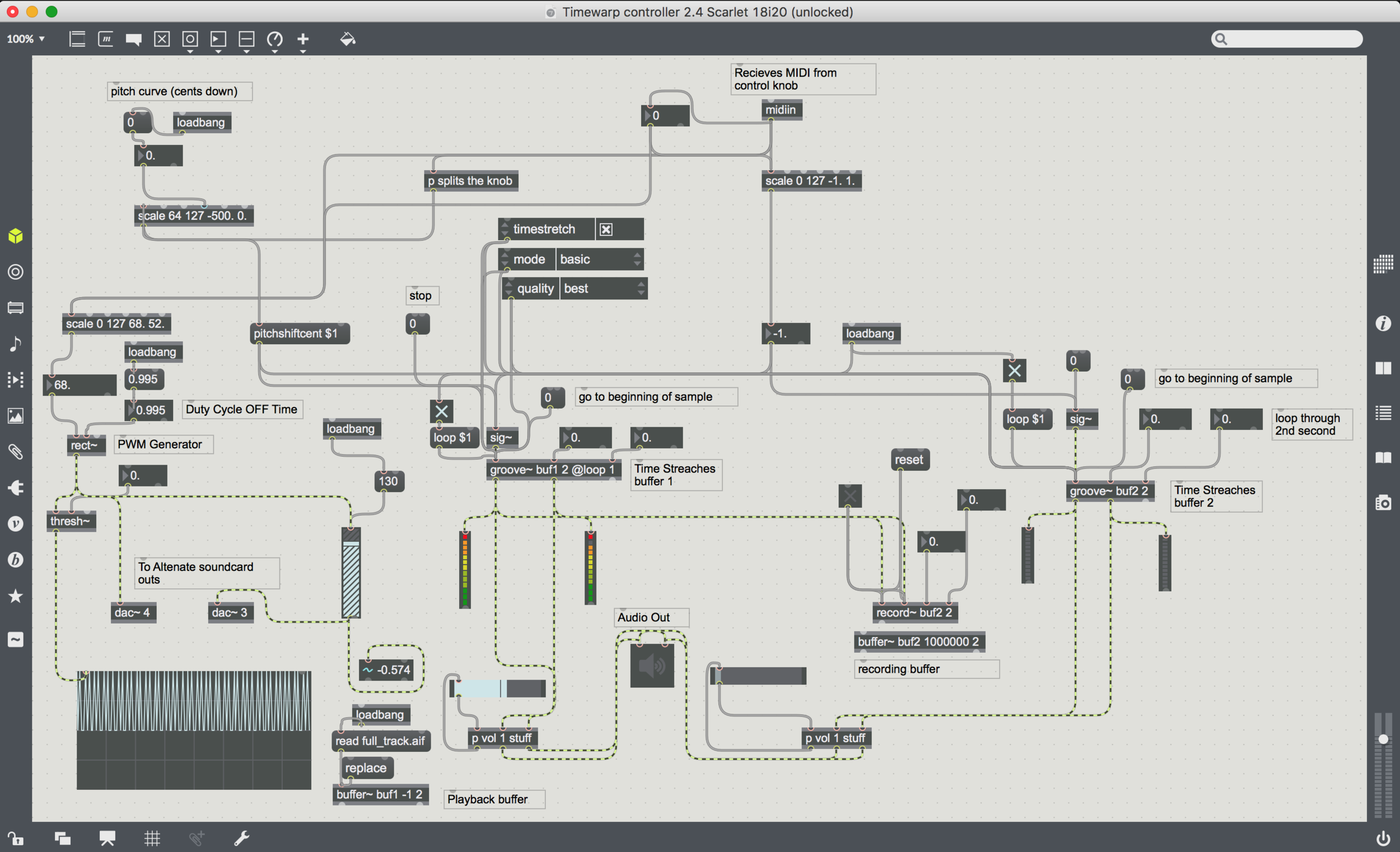Open the mode basic dropdown

point(599,260)
